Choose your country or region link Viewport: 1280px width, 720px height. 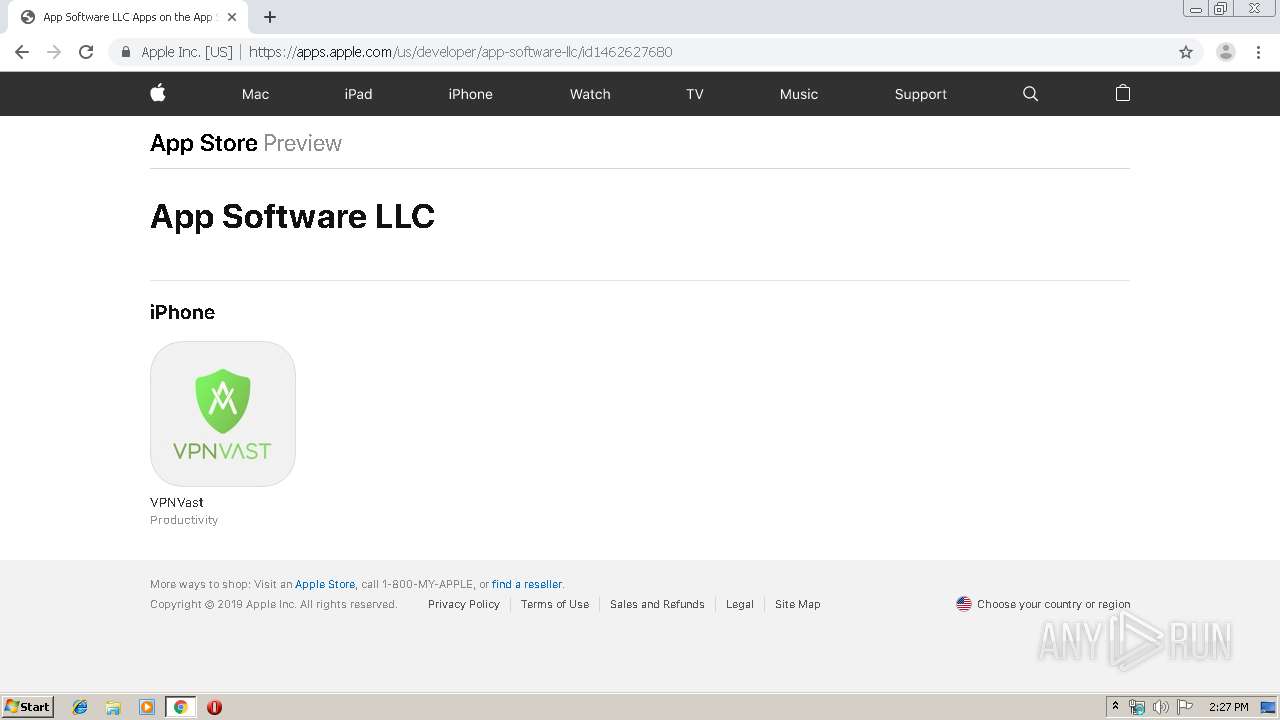click(x=1054, y=604)
